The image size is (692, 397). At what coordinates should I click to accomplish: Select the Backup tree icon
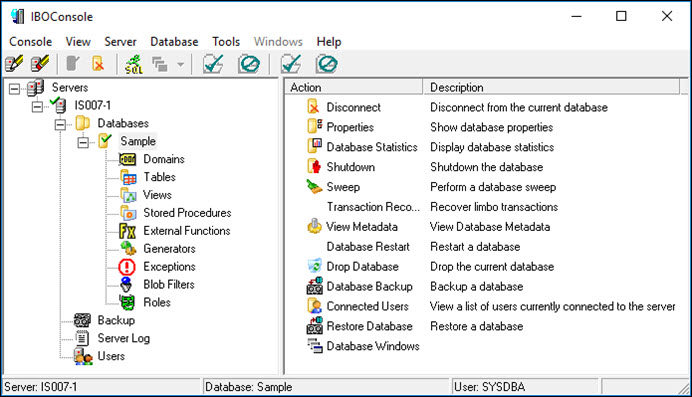tap(82, 320)
